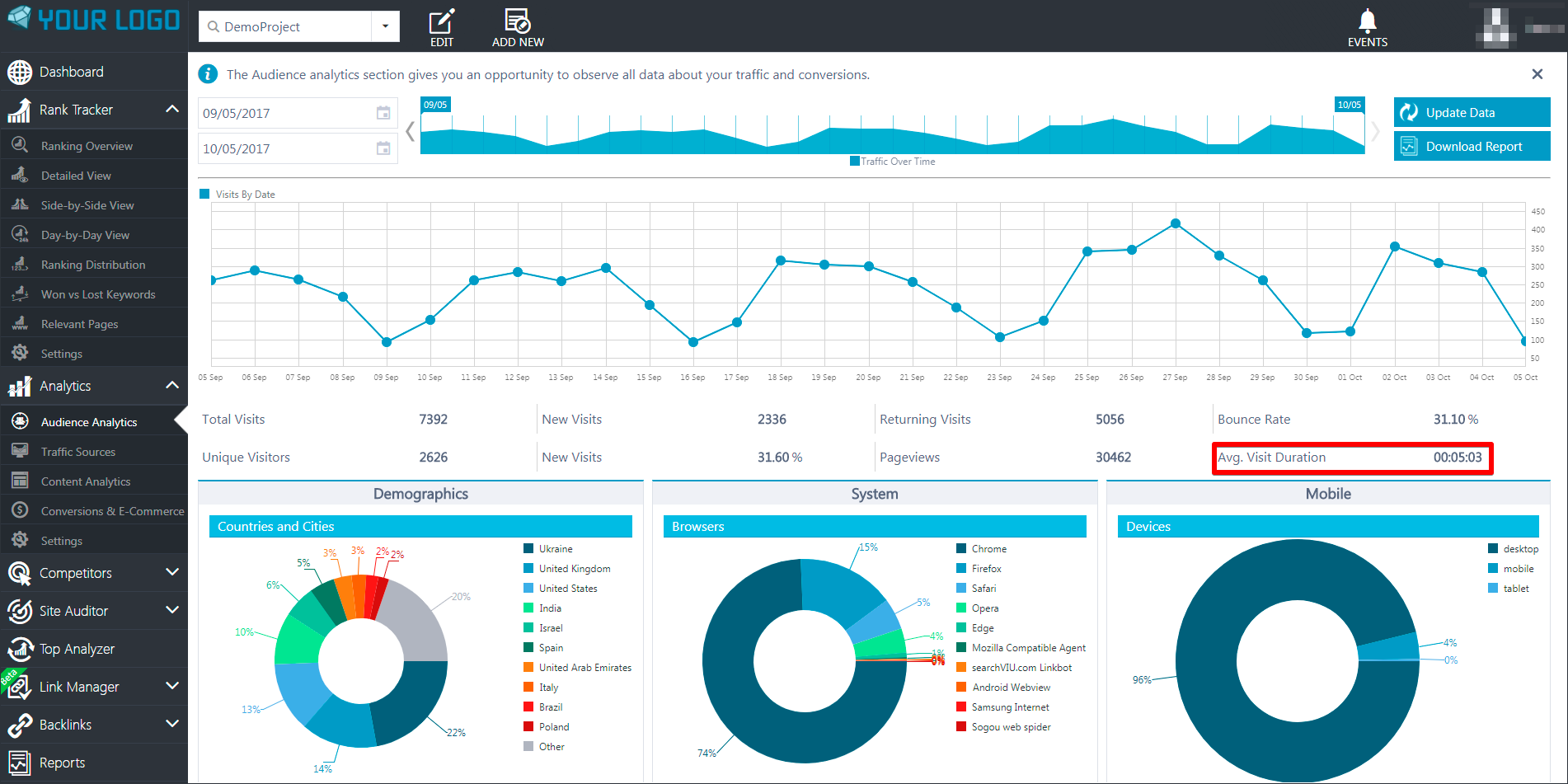Screen dimensions: 1568x784
Task: Click the Competitors sidebar icon
Action: [20, 573]
